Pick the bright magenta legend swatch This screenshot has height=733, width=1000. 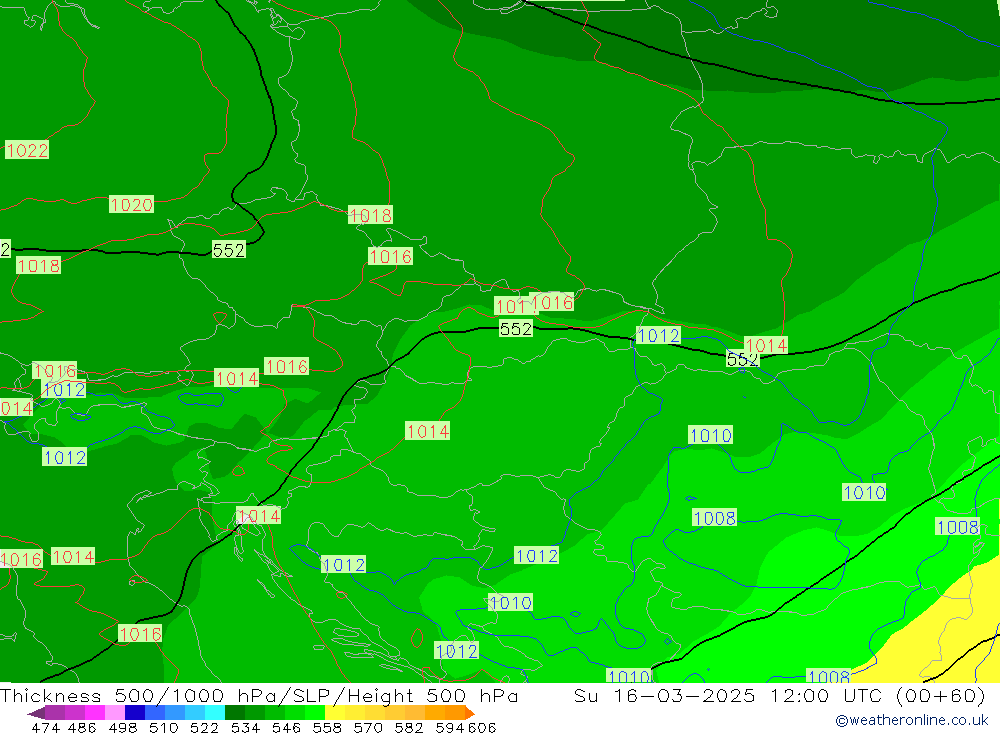pos(95,713)
